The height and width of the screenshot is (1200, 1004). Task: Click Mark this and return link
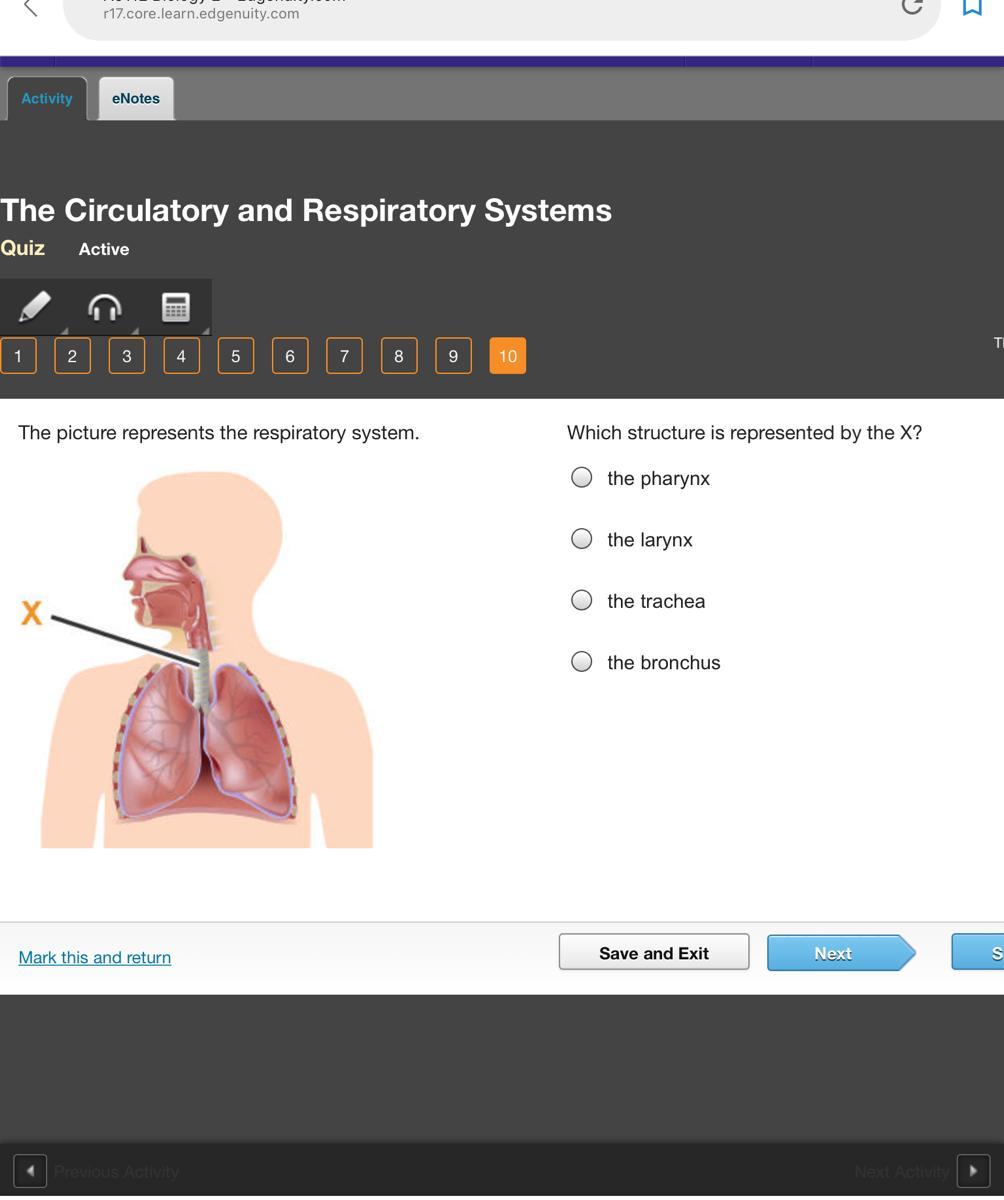point(95,957)
